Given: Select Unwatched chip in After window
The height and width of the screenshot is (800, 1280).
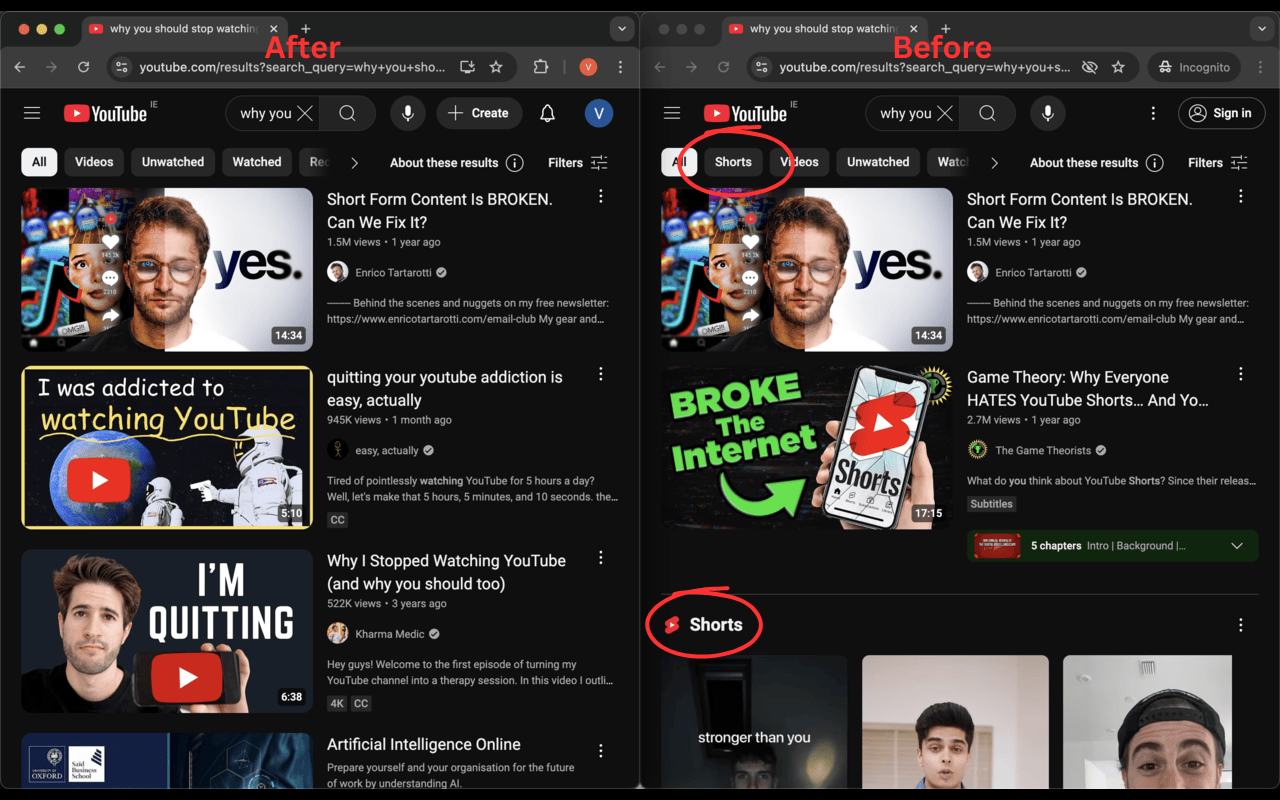Looking at the screenshot, I should (x=173, y=162).
